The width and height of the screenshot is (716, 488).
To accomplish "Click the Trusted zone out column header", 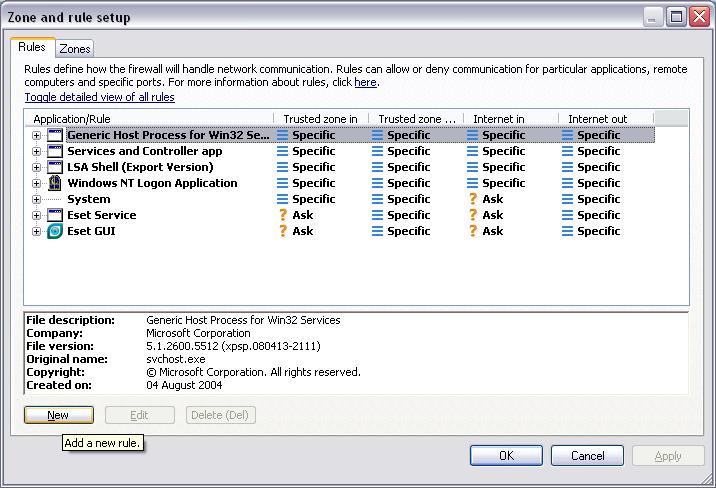I will tap(416, 119).
